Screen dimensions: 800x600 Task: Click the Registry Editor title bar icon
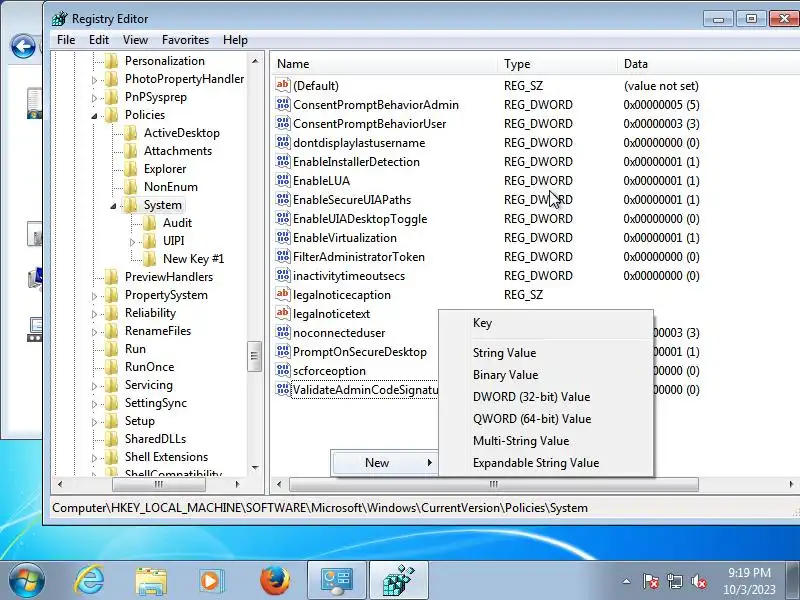[x=59, y=19]
